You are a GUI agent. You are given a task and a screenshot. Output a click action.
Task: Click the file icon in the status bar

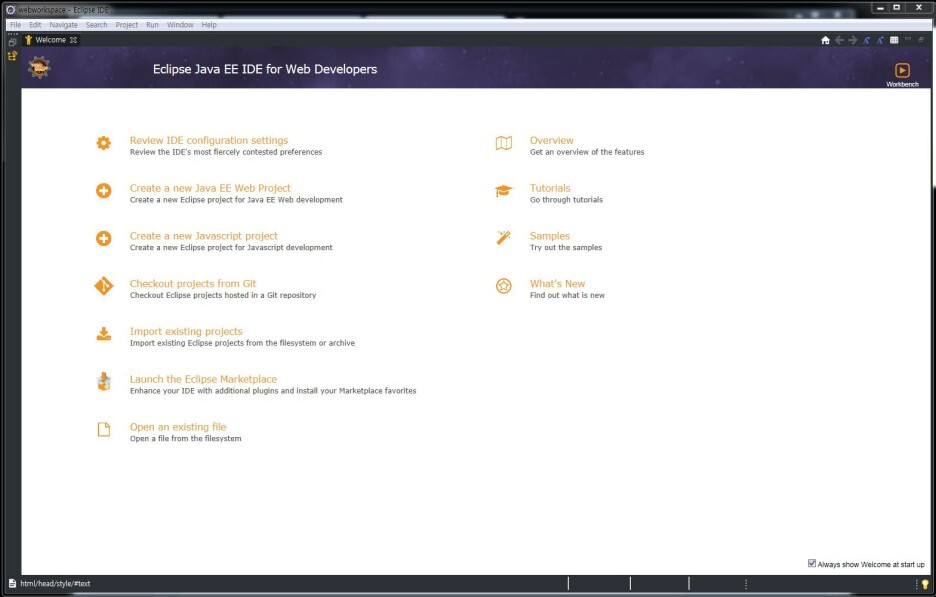click(x=12, y=583)
